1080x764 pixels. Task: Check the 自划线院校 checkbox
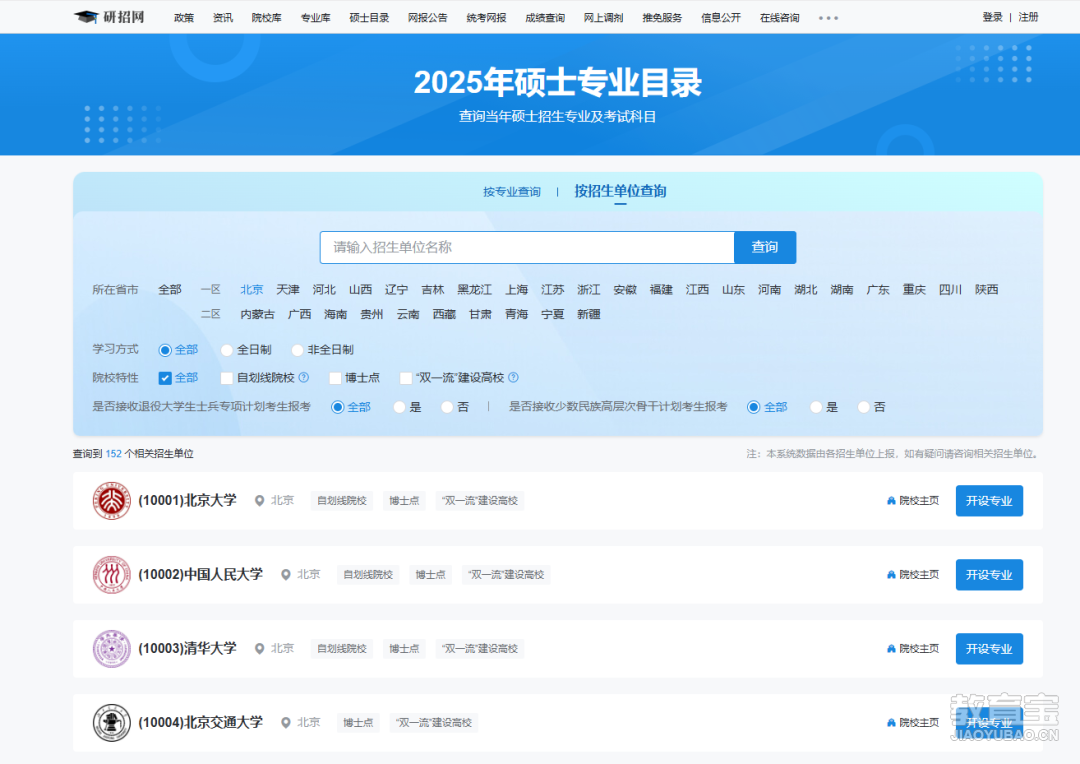[227, 378]
